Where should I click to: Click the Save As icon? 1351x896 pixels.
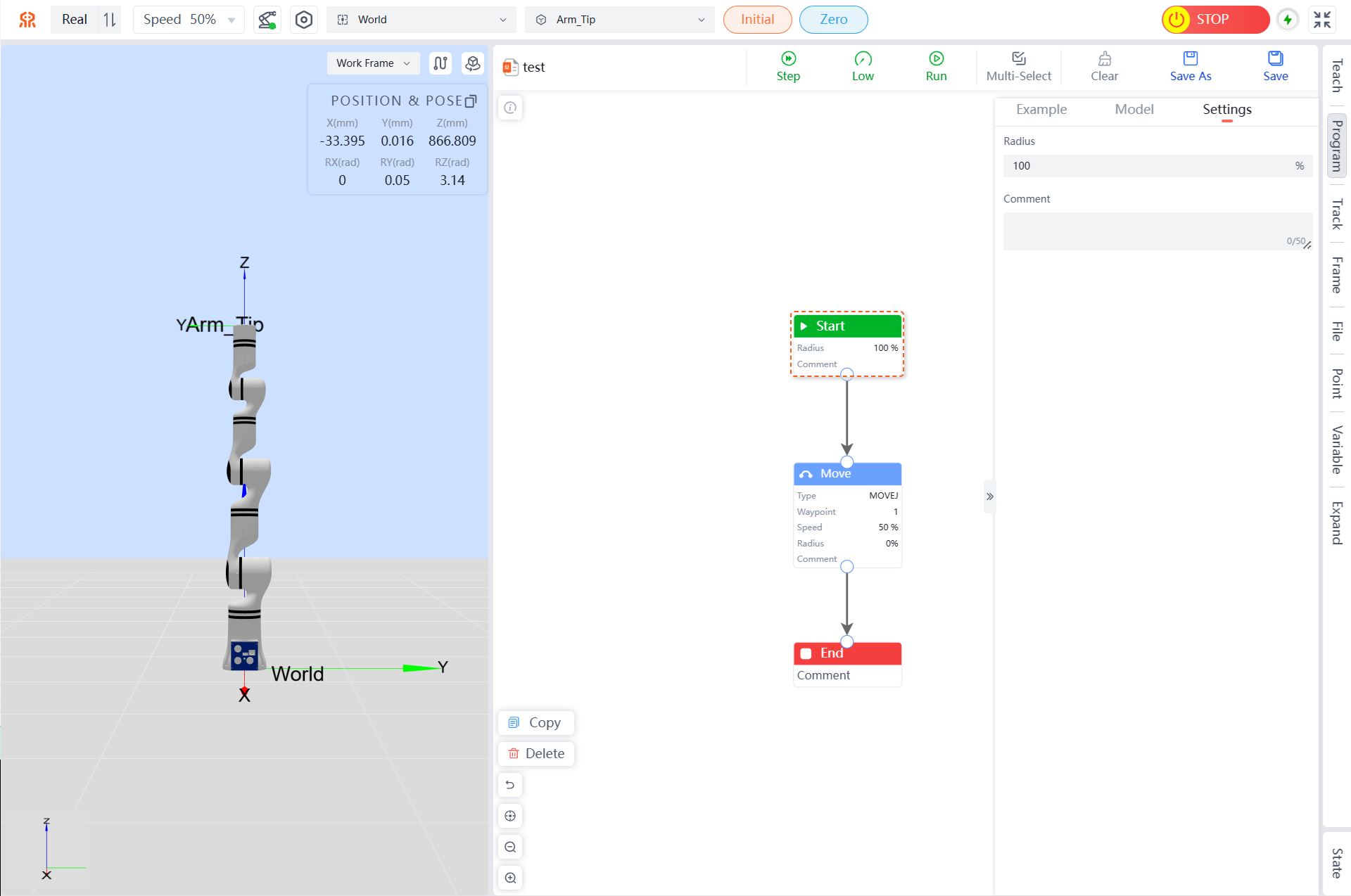[1190, 59]
